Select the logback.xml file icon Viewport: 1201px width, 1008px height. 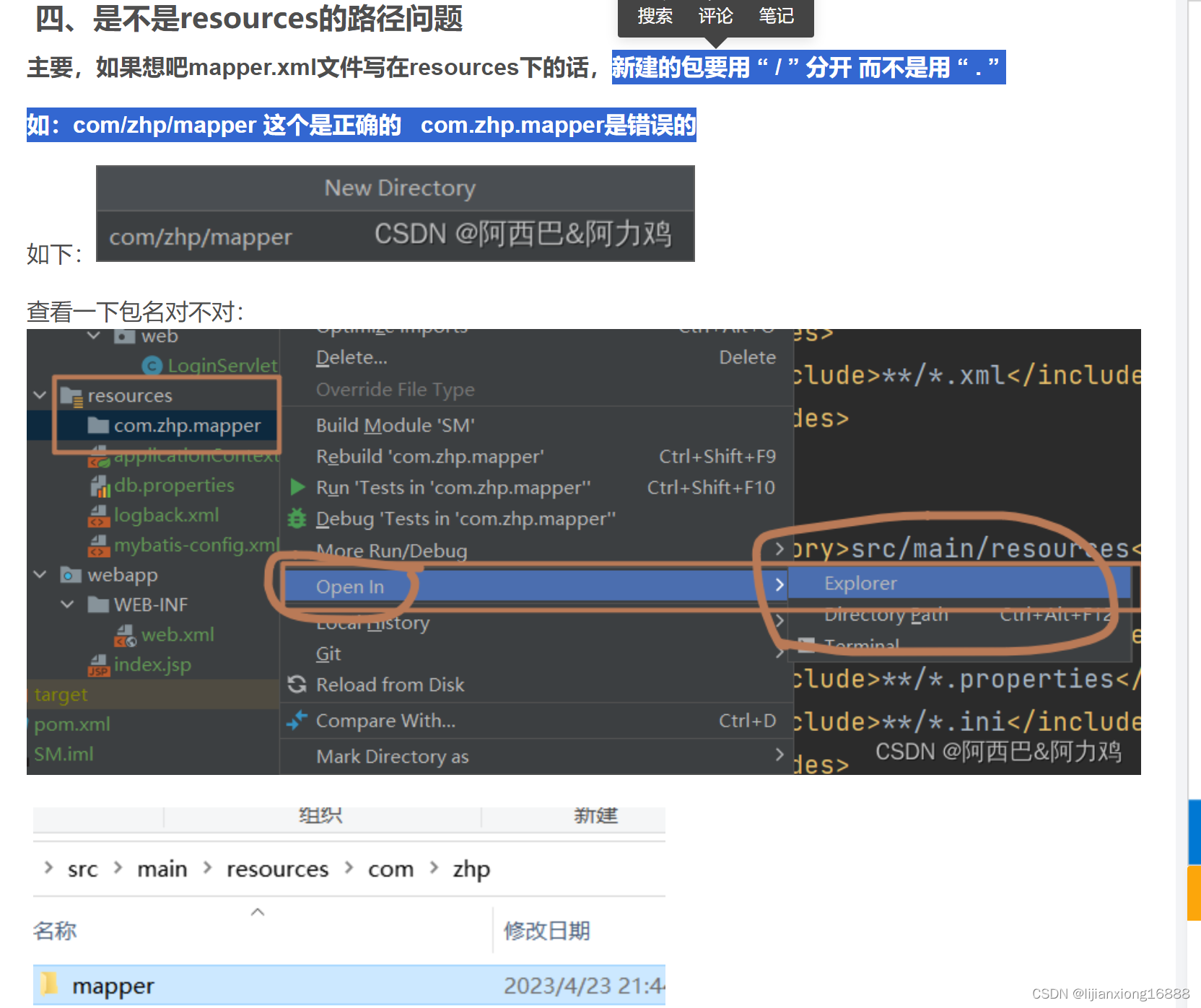coord(100,515)
